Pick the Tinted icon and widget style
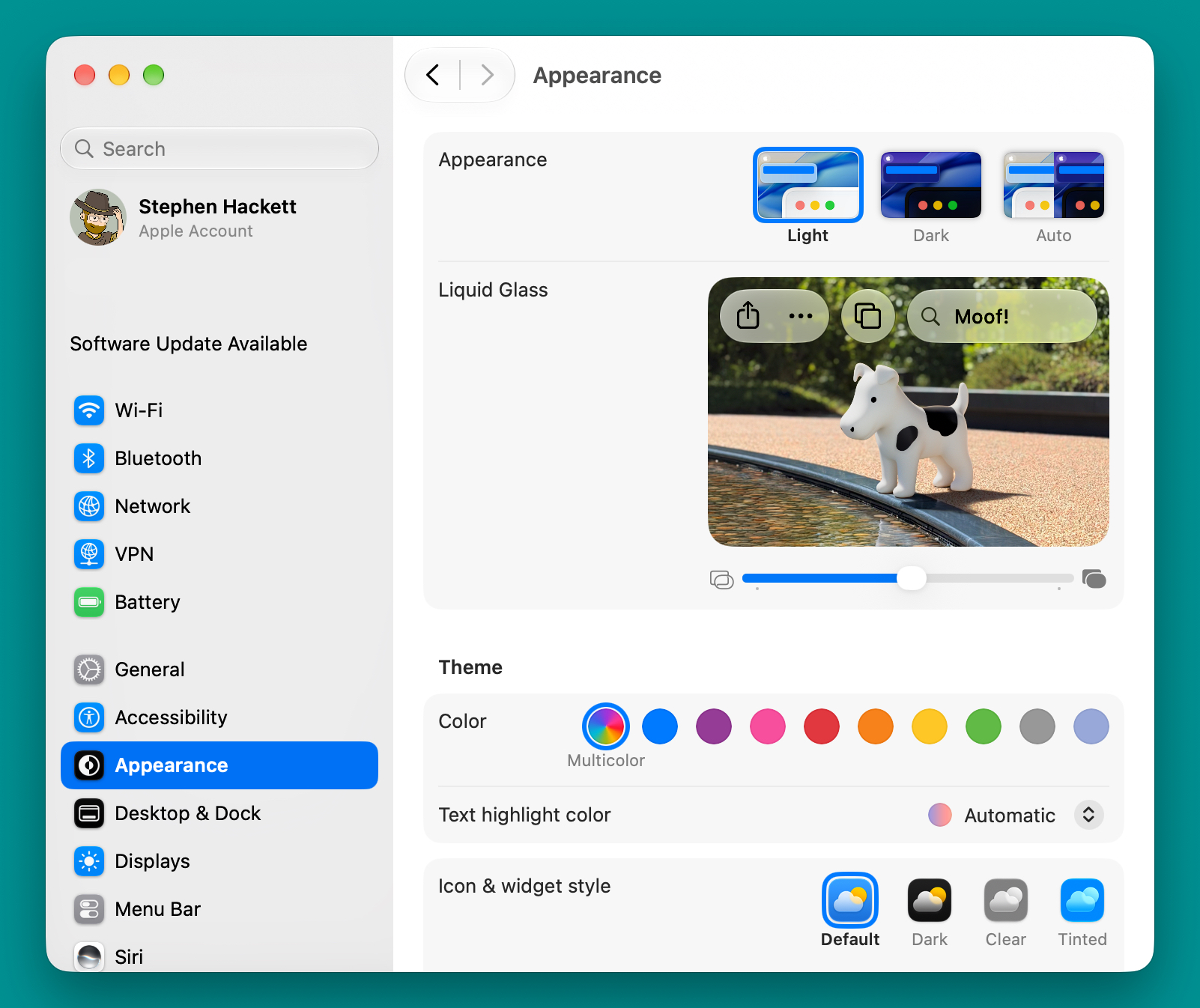This screenshot has width=1200, height=1008. click(1082, 900)
